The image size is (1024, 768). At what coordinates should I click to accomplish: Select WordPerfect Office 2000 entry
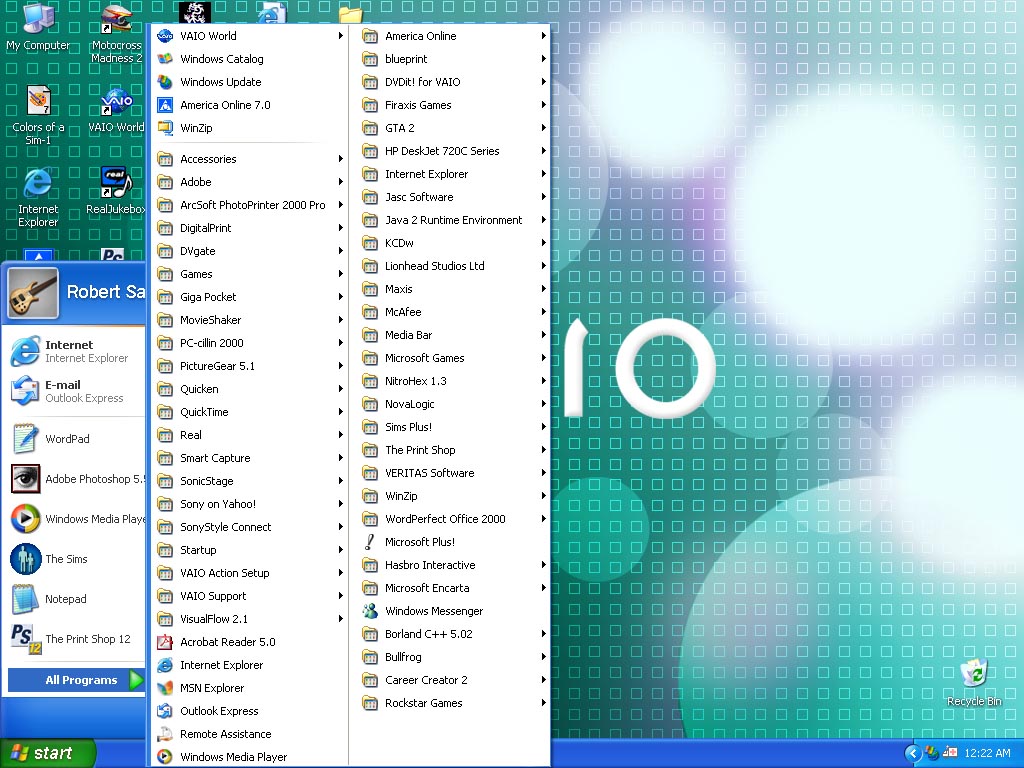coord(453,519)
